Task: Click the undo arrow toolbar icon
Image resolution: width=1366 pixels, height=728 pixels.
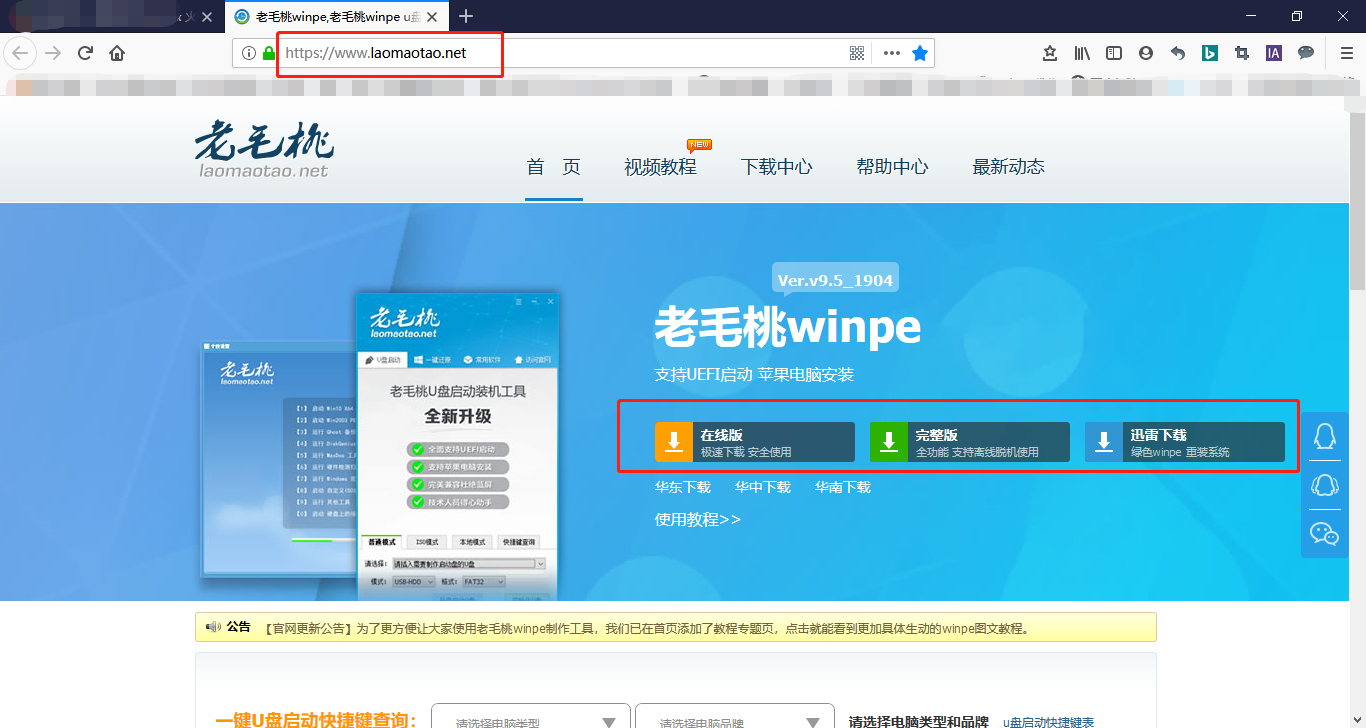Action: (1178, 53)
